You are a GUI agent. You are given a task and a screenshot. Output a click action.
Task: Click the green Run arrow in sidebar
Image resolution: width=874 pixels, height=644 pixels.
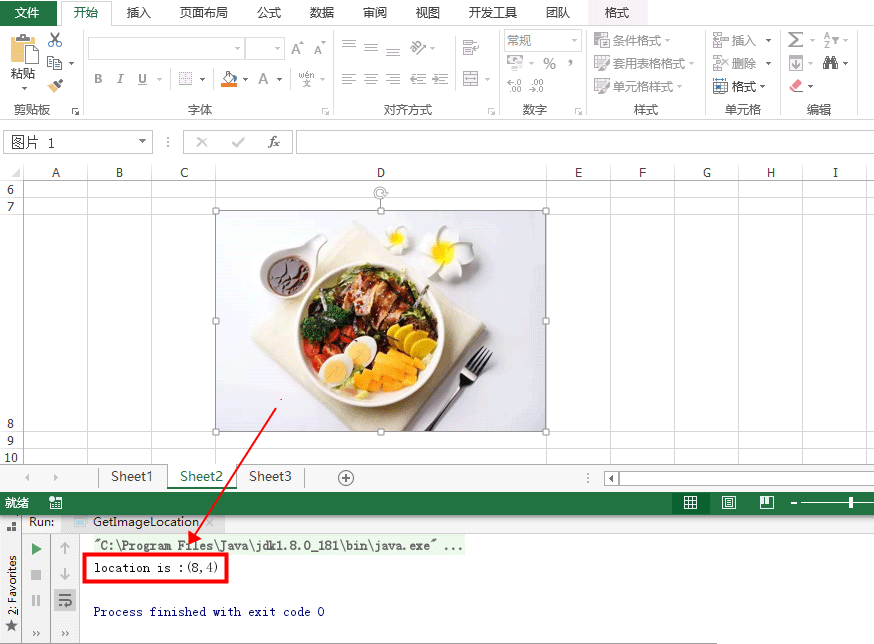pyautogui.click(x=37, y=548)
